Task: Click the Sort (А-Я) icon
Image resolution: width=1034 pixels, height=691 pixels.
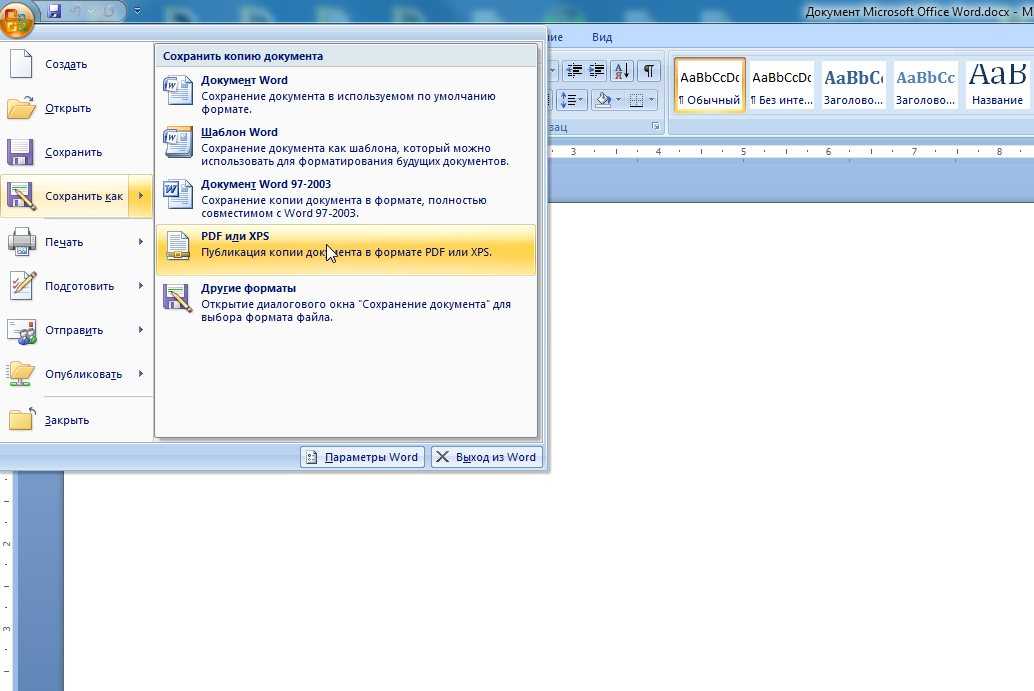Action: click(621, 70)
